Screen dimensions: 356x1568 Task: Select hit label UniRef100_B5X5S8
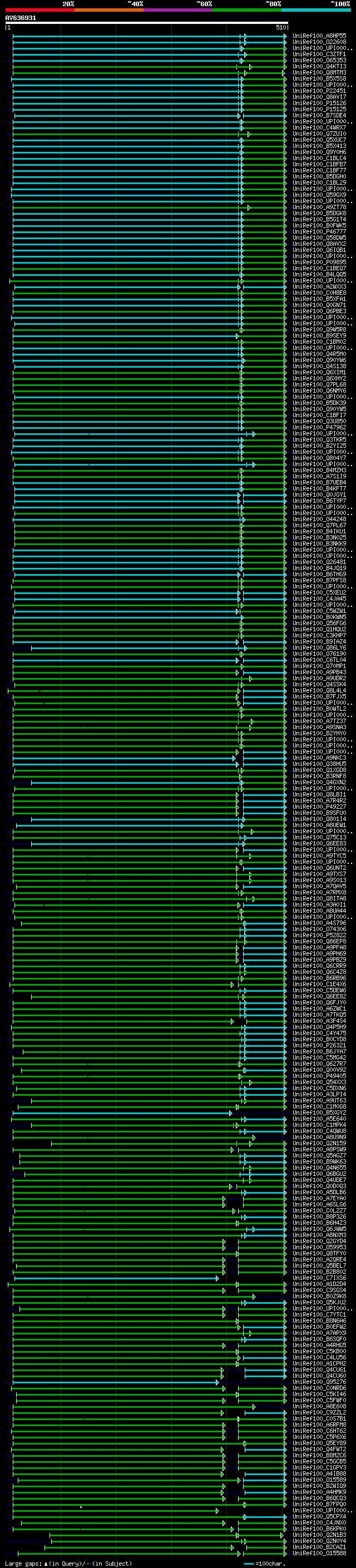click(x=319, y=78)
